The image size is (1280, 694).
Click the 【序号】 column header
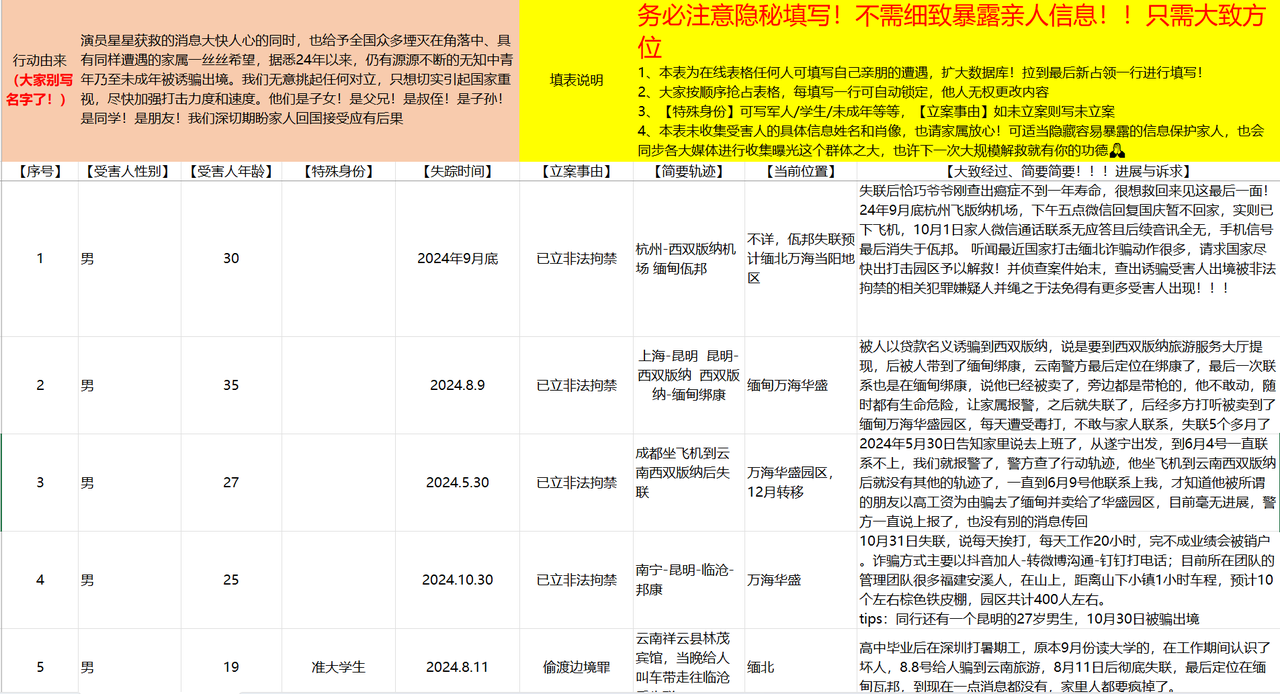pyautogui.click(x=40, y=171)
